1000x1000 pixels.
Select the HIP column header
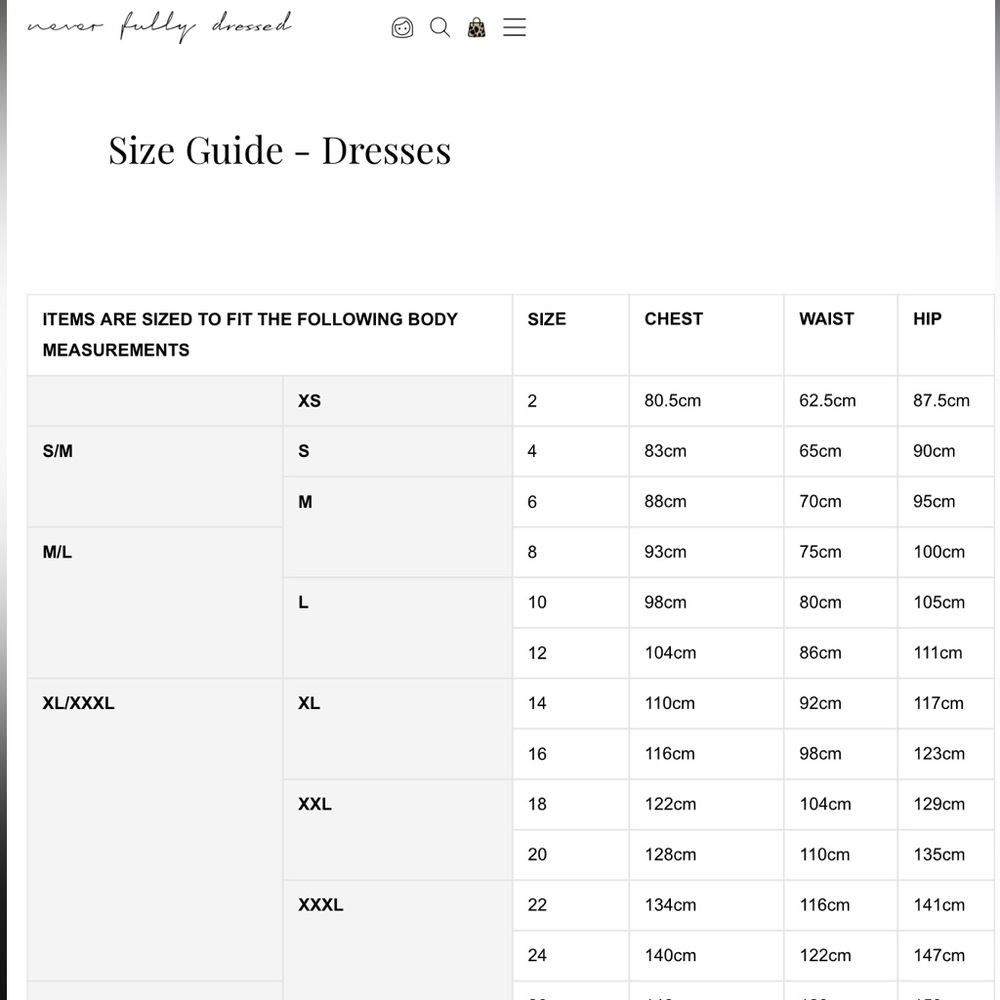pyautogui.click(x=926, y=318)
